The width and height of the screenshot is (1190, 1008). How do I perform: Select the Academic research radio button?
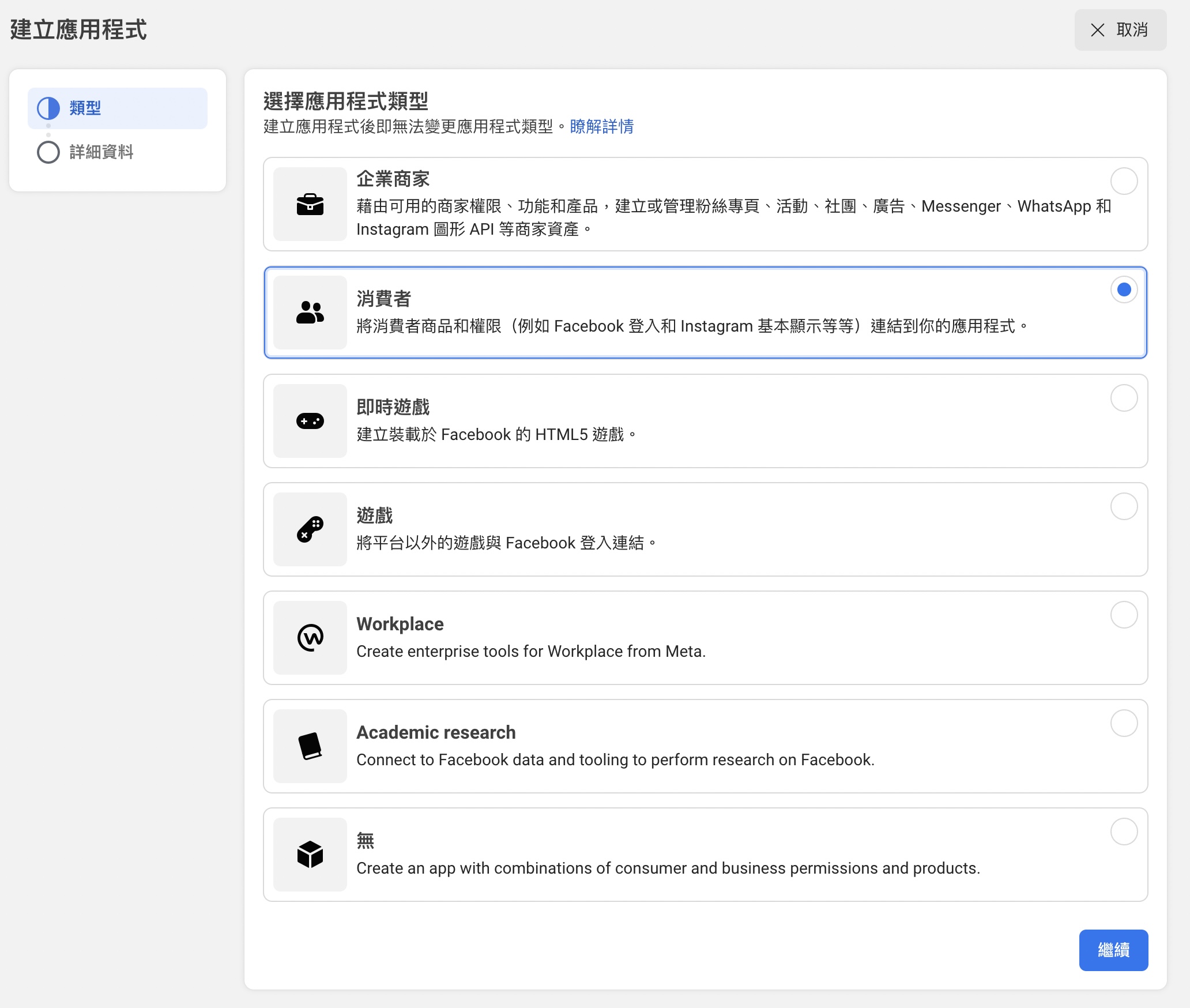coord(1124,723)
